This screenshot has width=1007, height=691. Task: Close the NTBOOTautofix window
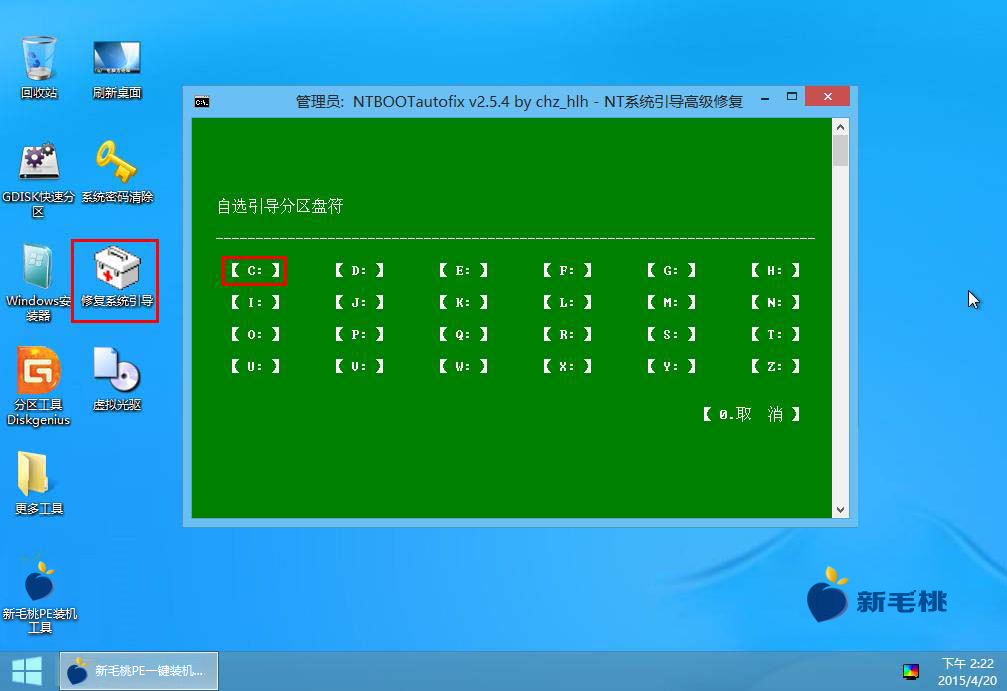click(827, 96)
